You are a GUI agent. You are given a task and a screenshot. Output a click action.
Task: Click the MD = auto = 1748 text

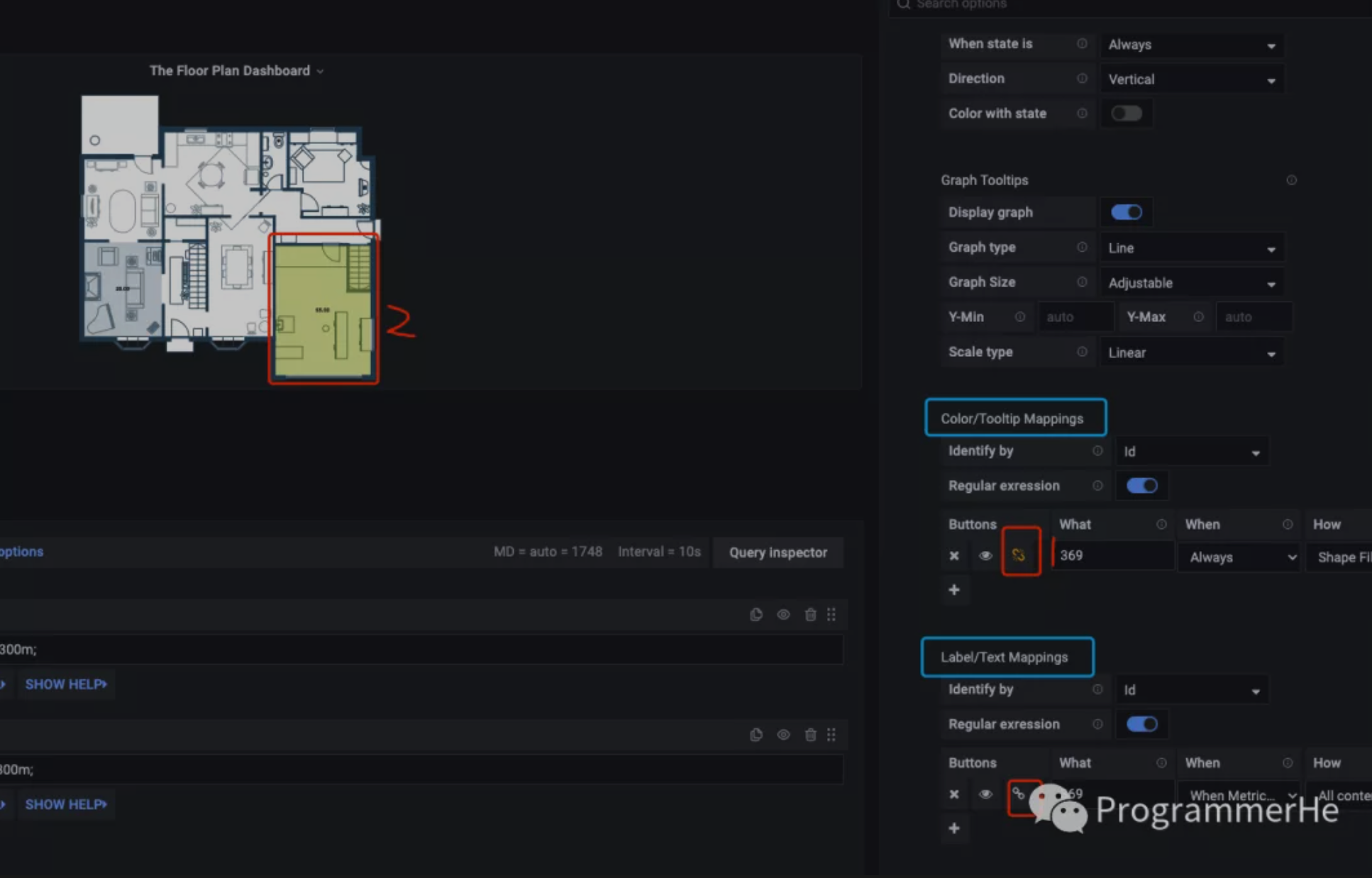point(548,552)
